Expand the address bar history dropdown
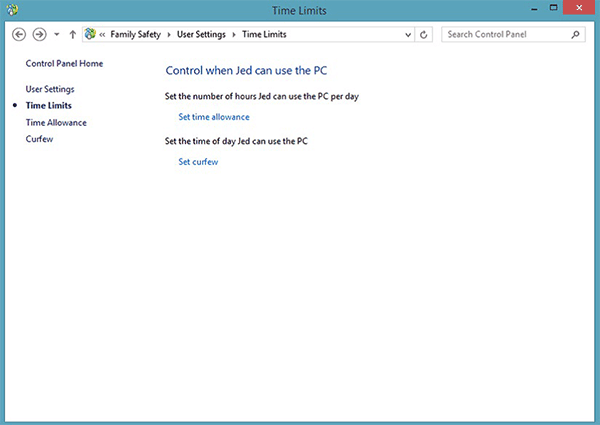Image resolution: width=600 pixels, height=425 pixels. [407, 34]
